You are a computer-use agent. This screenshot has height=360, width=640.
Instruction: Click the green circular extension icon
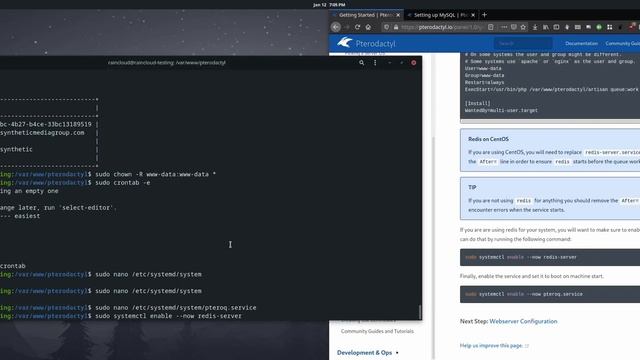coord(599,27)
